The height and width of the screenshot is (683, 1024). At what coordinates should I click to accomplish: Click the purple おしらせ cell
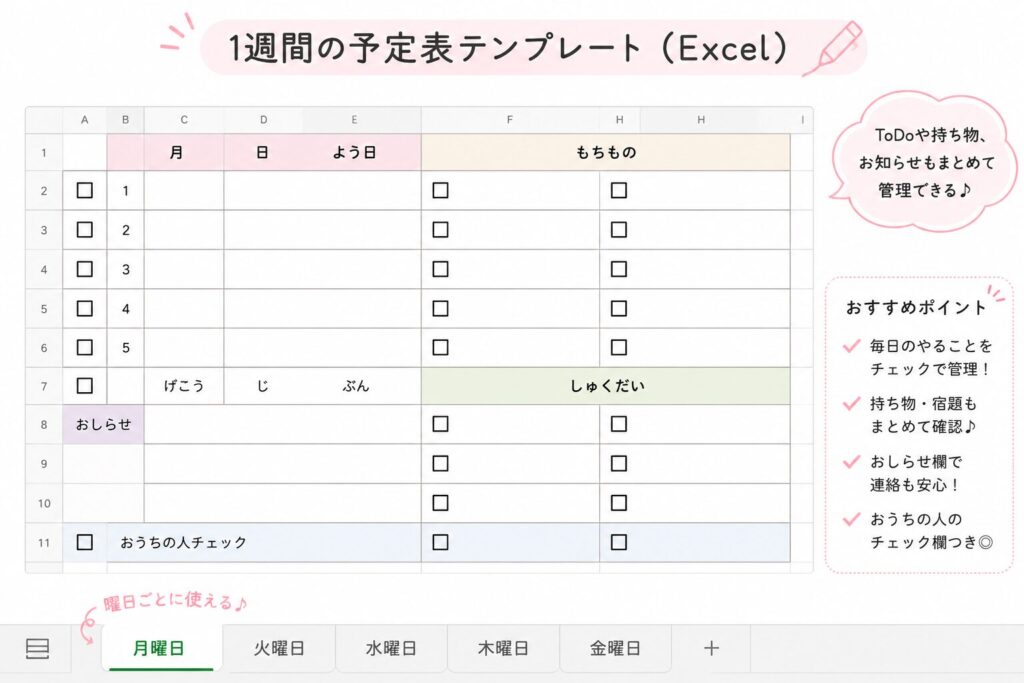[103, 424]
